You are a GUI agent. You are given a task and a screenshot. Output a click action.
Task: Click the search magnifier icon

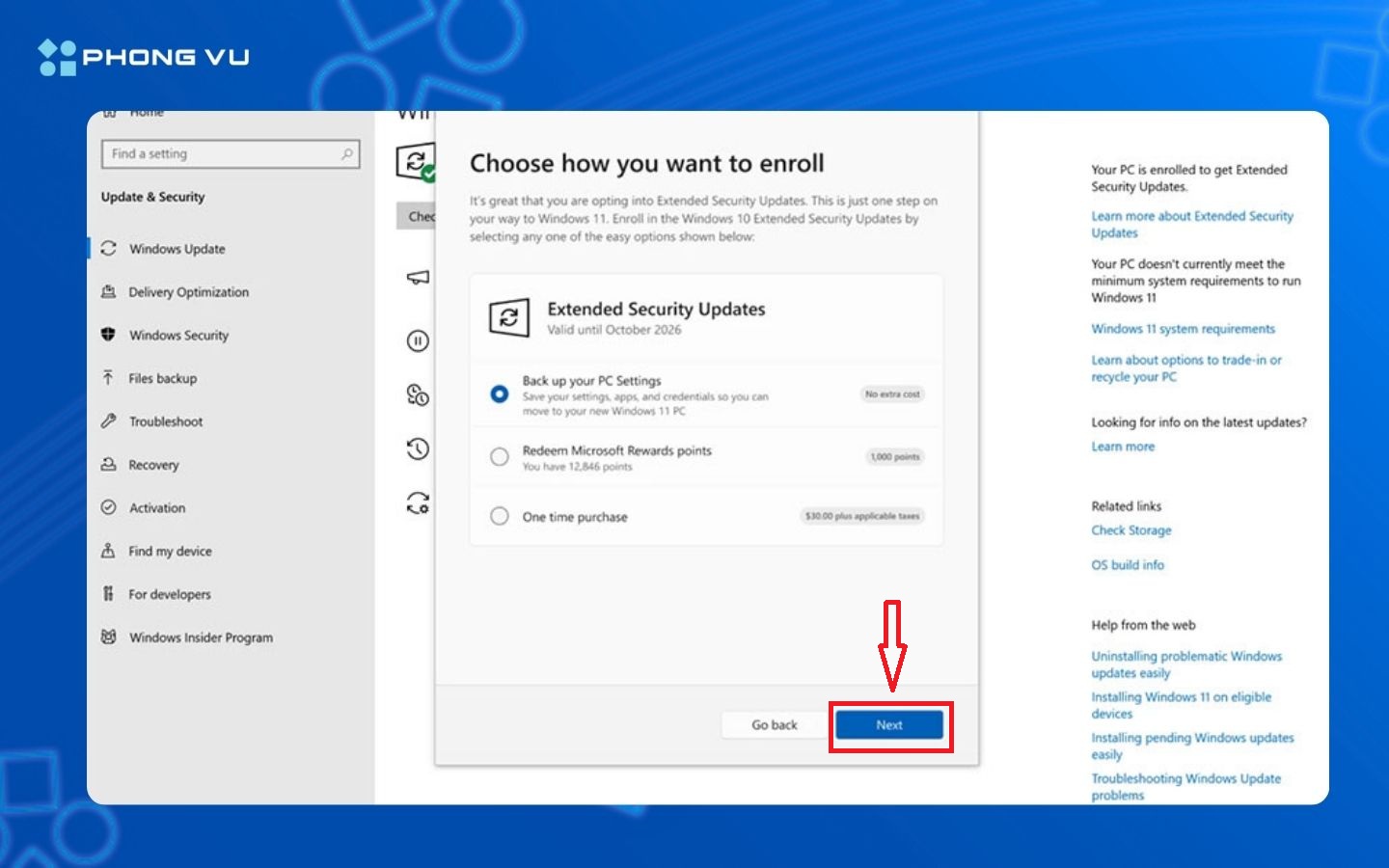tap(347, 154)
